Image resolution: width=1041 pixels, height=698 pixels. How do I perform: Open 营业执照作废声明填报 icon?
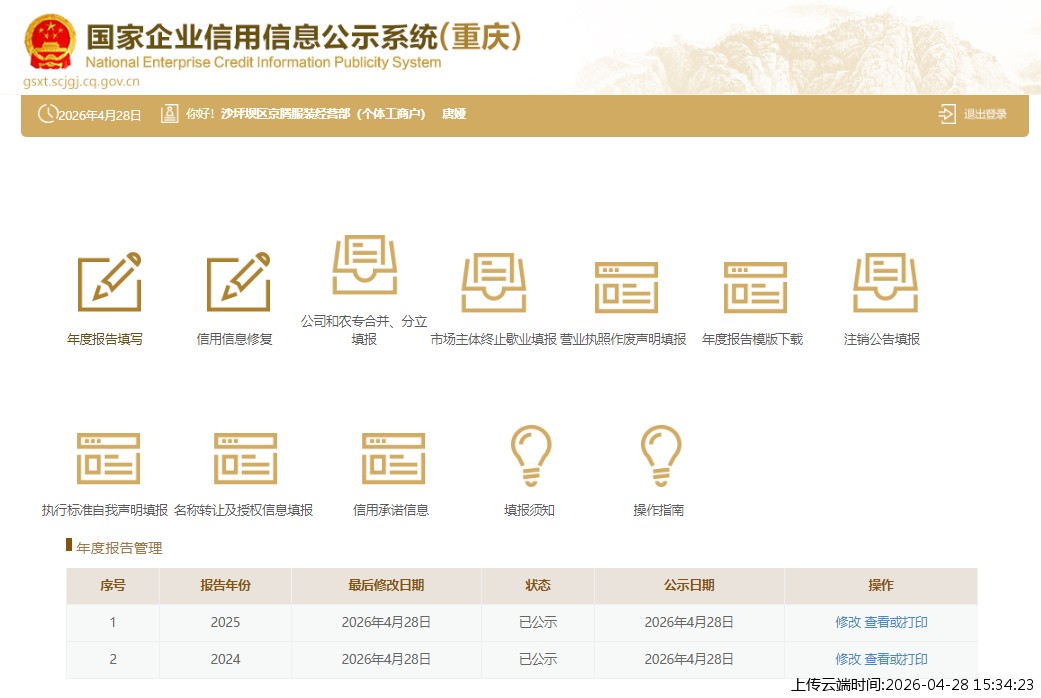coord(626,287)
